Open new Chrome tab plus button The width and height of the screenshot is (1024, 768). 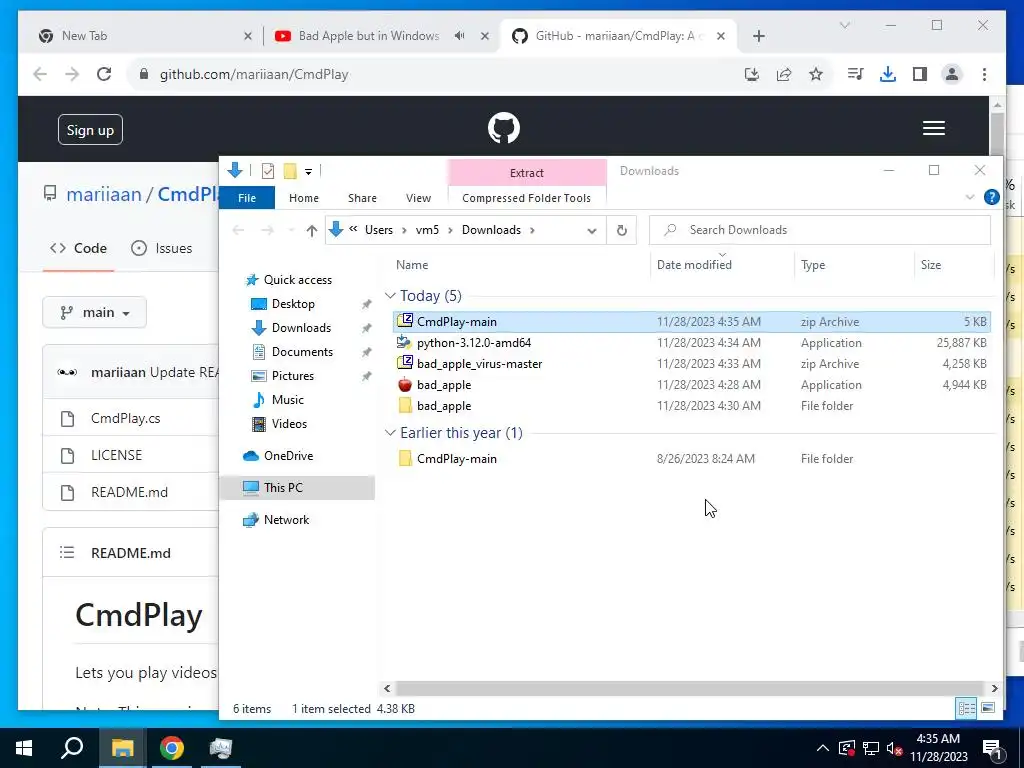click(x=758, y=36)
